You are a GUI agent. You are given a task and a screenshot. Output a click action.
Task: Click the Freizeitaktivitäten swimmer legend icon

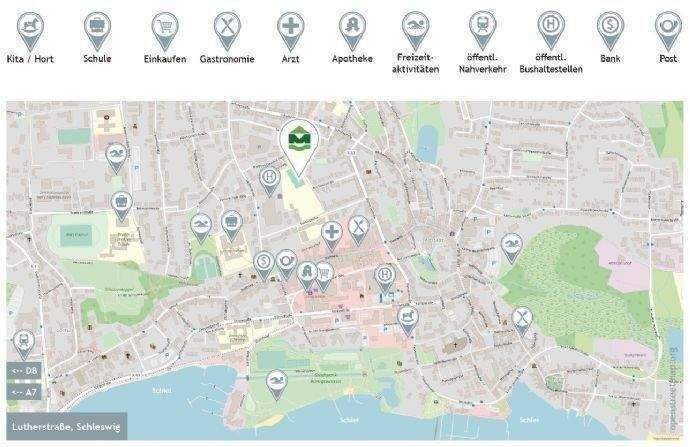[x=415, y=31]
